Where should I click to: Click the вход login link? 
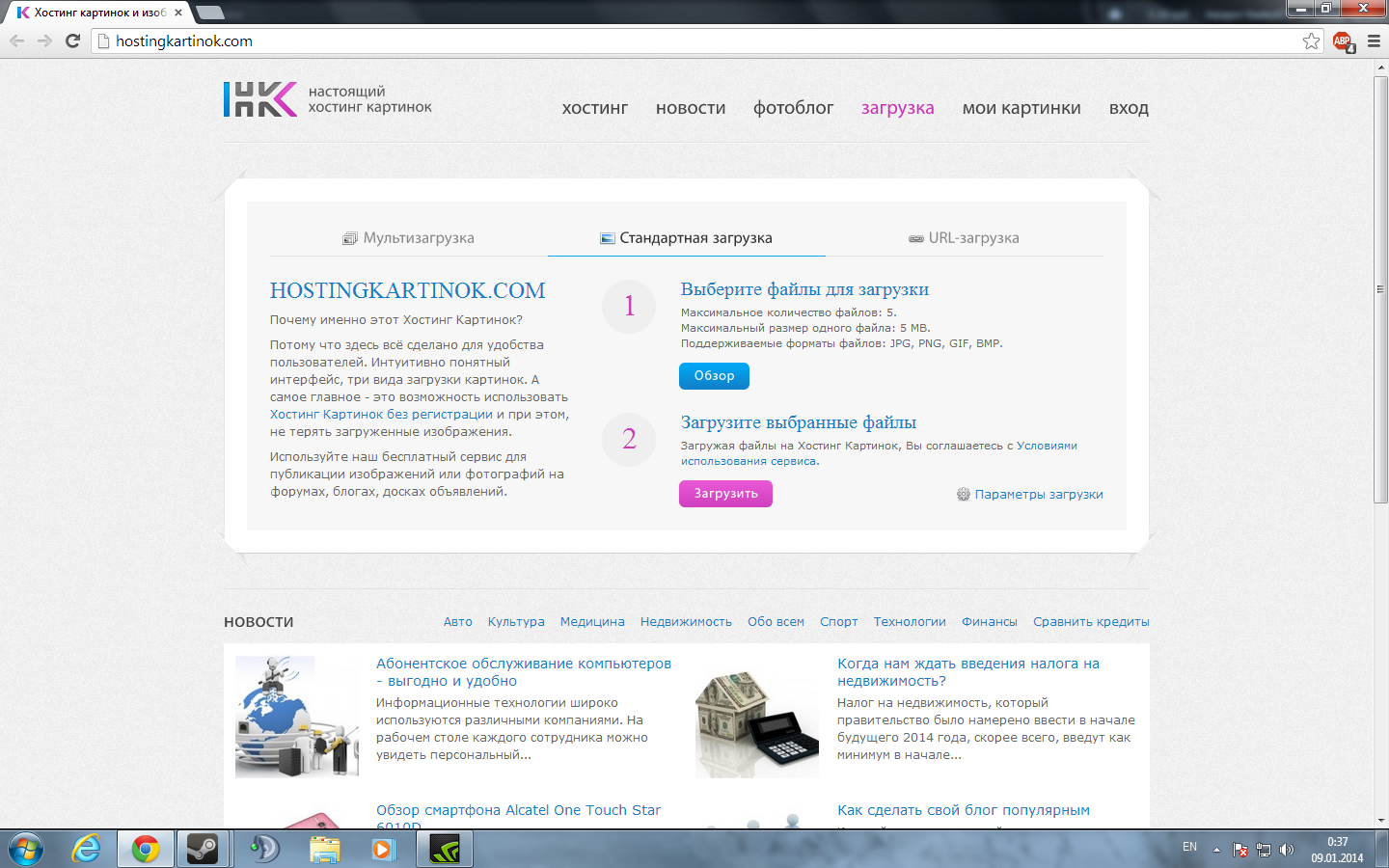1129,108
